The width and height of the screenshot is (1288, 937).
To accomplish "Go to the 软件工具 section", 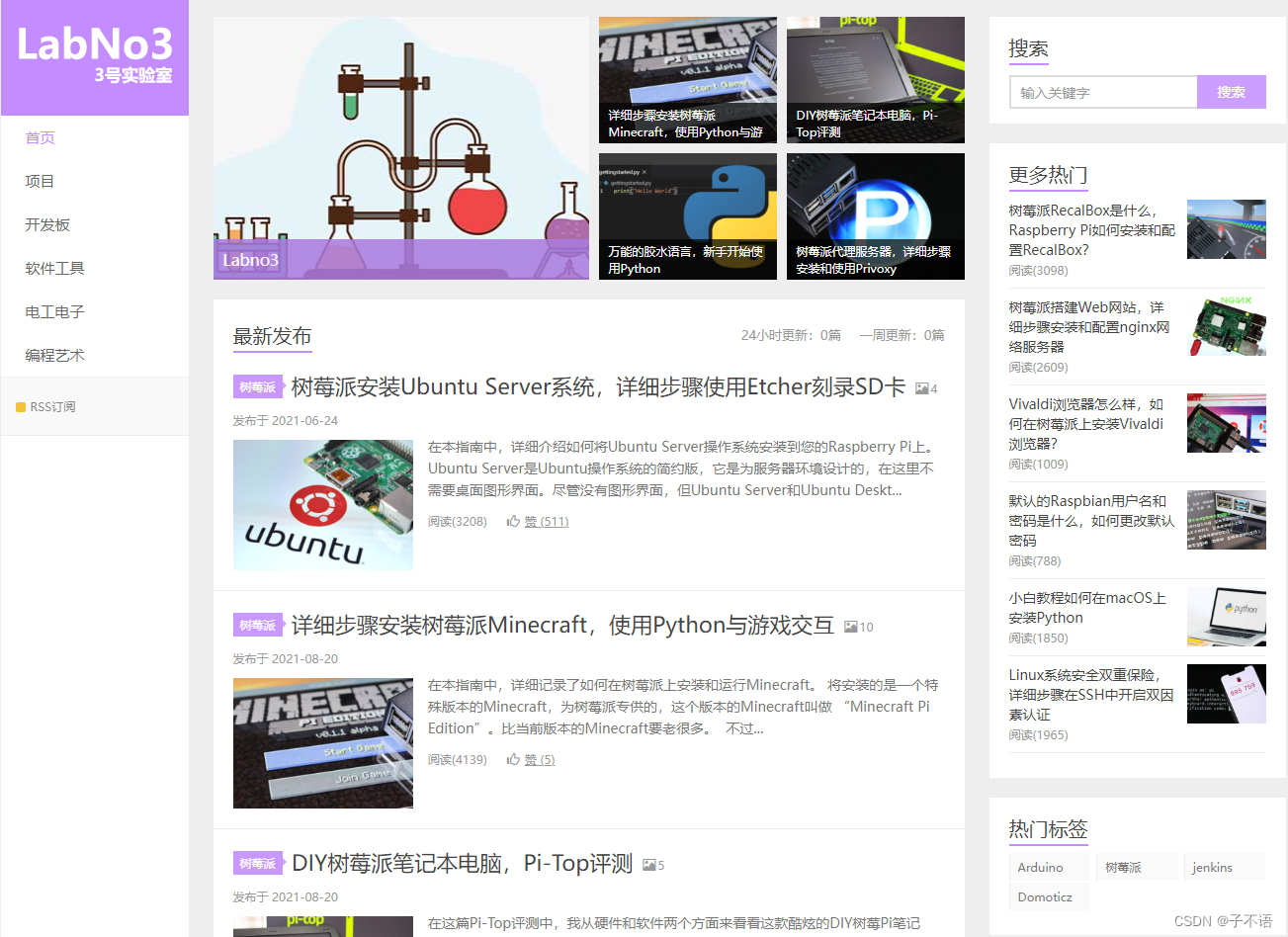I will pyautogui.click(x=54, y=268).
